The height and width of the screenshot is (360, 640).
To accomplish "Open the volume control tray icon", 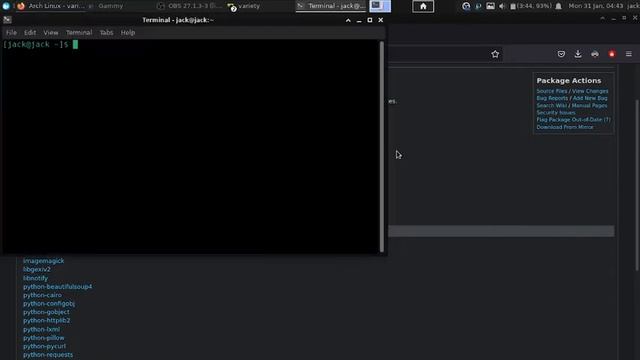I will [x=502, y=6].
